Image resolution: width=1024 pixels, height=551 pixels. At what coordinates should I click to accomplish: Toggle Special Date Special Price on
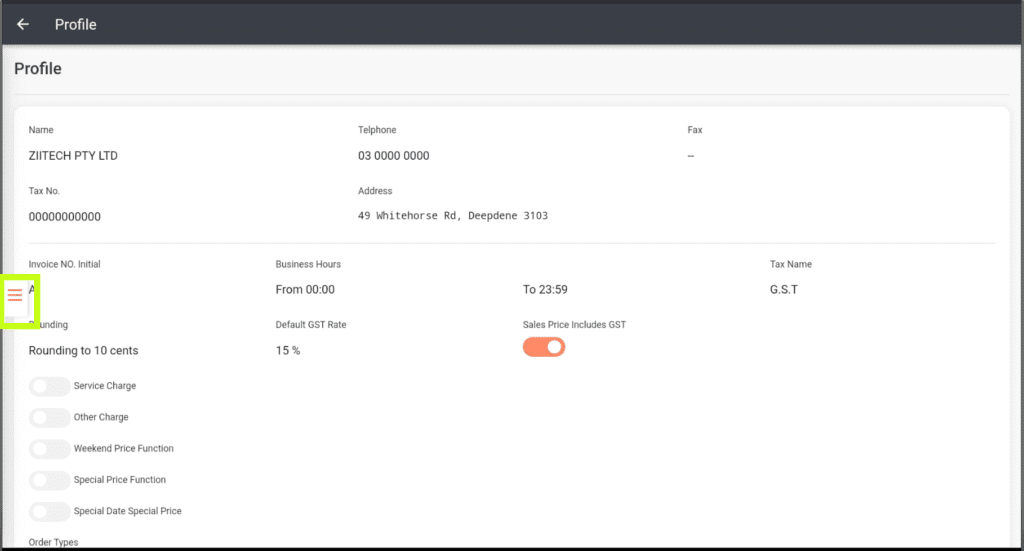tap(50, 511)
